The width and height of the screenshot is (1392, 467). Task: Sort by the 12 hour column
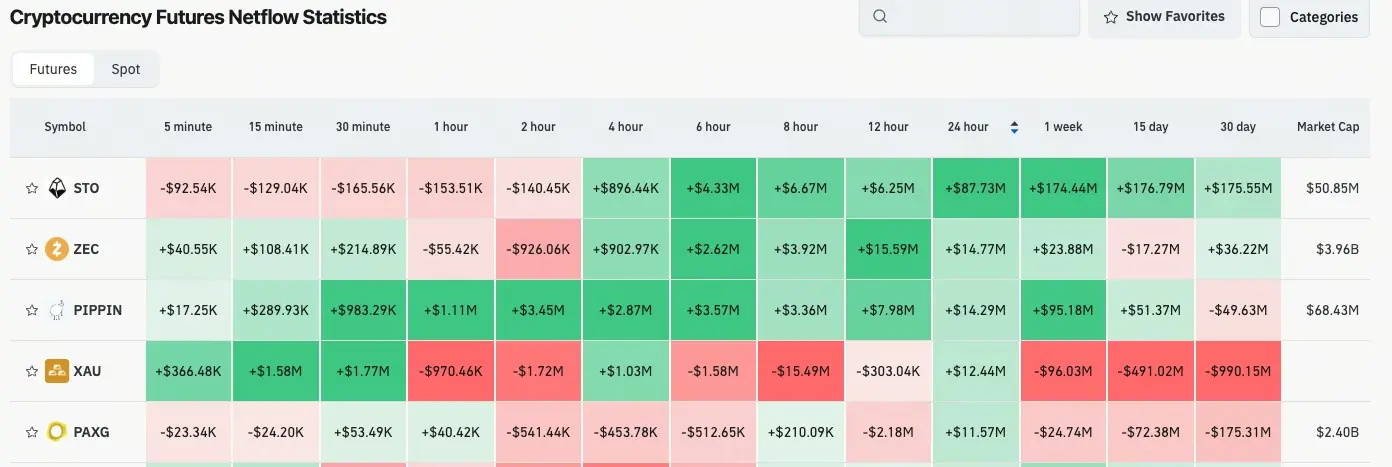point(888,127)
